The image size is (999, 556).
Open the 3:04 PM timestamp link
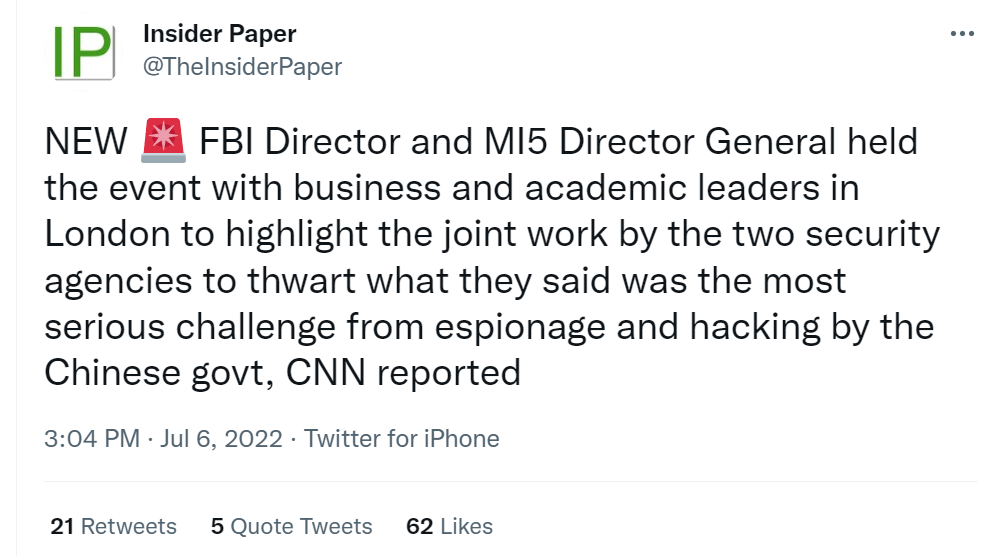point(92,439)
